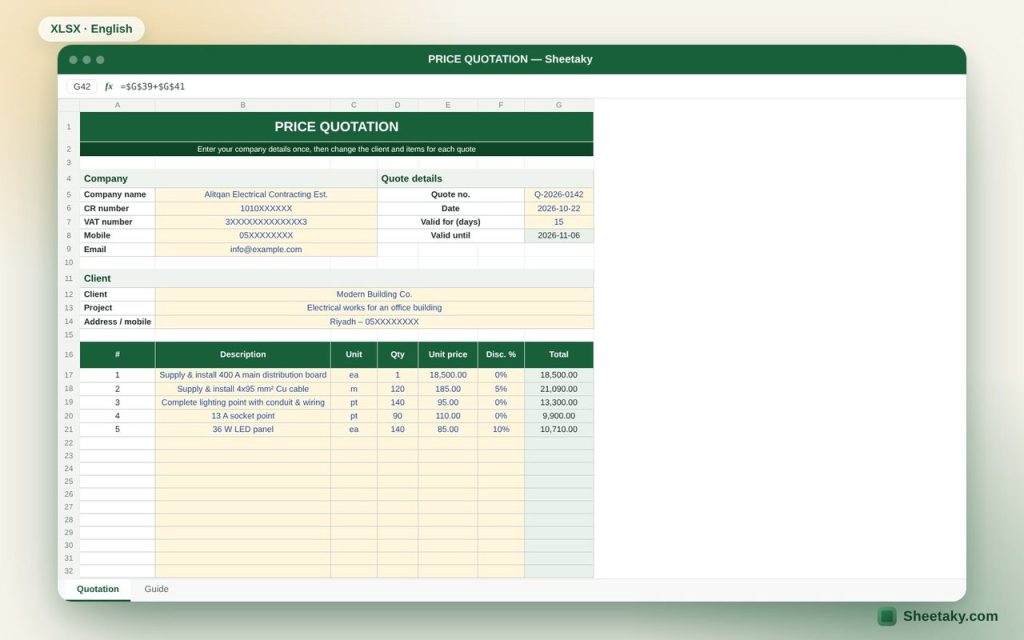
Task: Select the quantity 120 cell
Action: click(x=397, y=389)
